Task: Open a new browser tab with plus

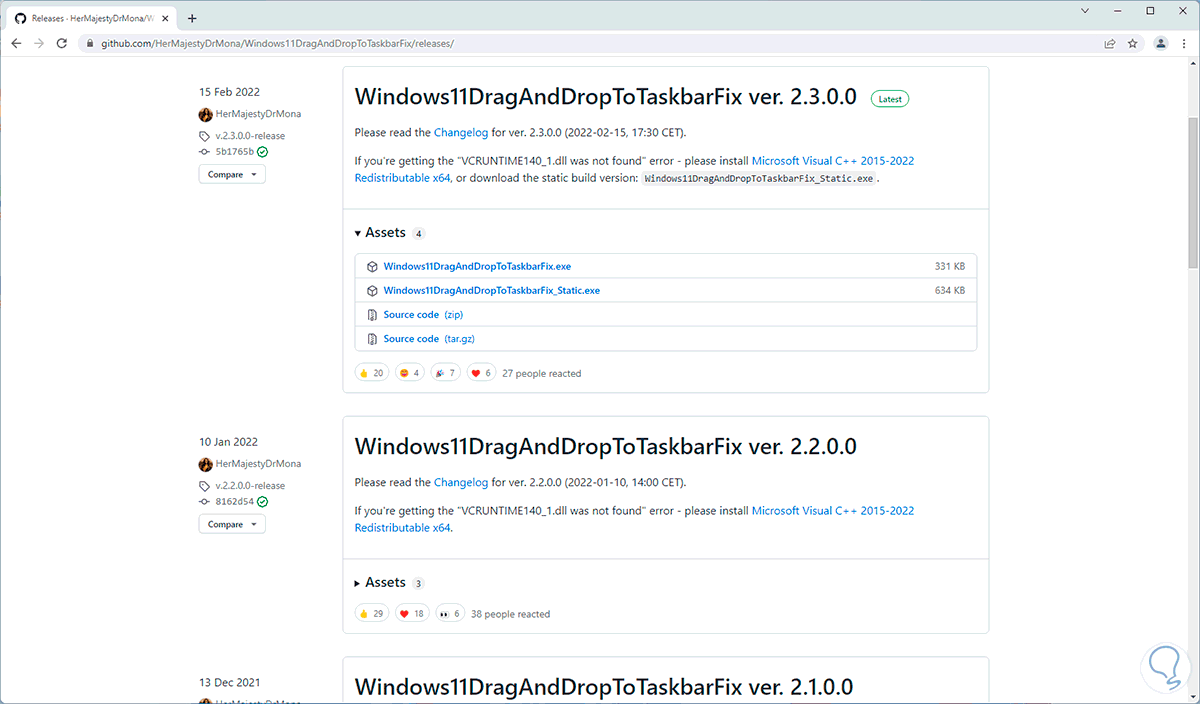Action: (x=192, y=17)
